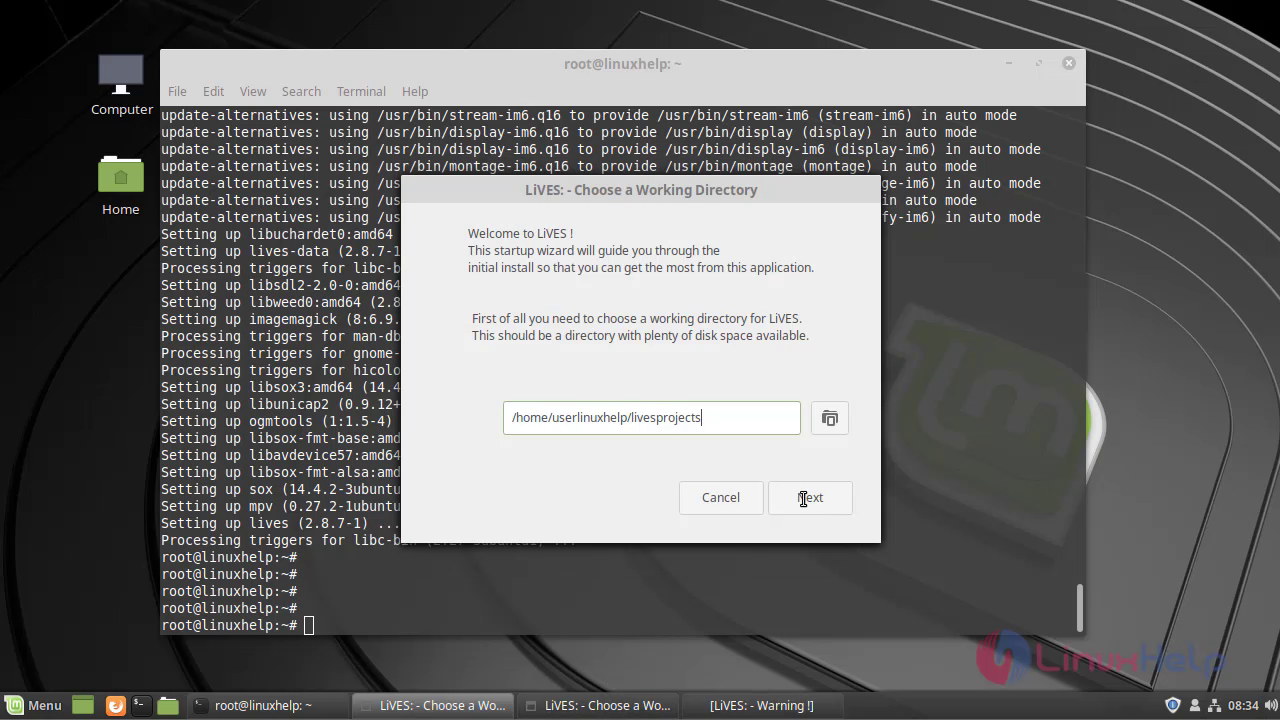Open the terminal Edit menu
This screenshot has width=1280, height=720.
click(213, 91)
